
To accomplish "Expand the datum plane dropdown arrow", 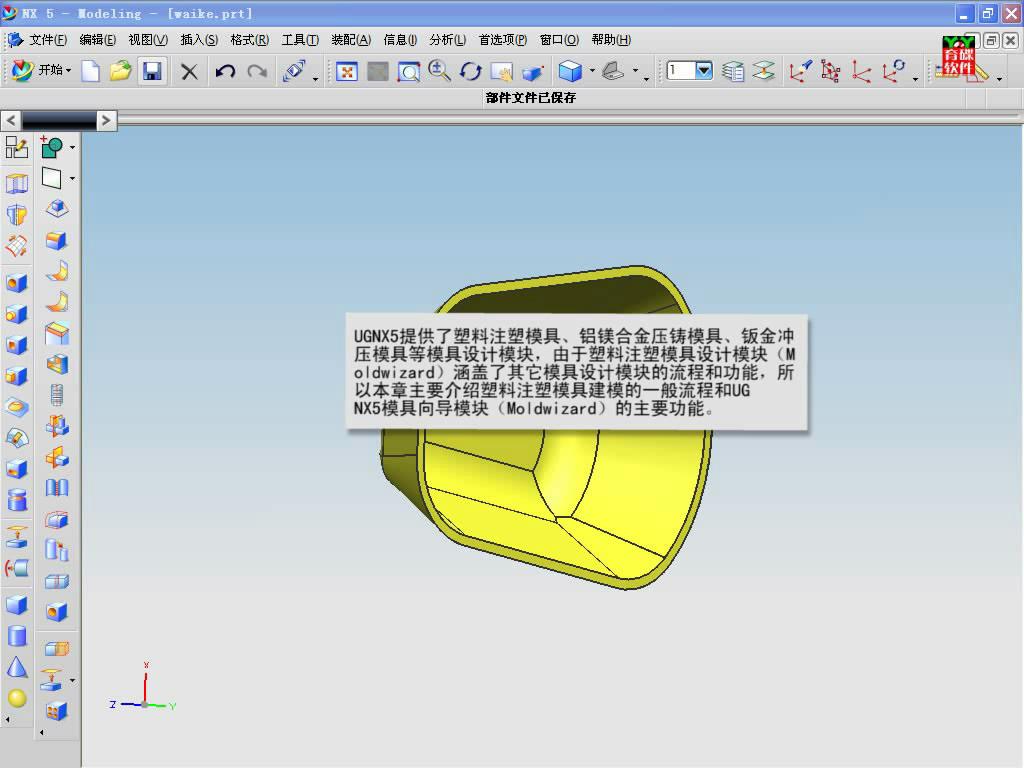I will [72, 178].
